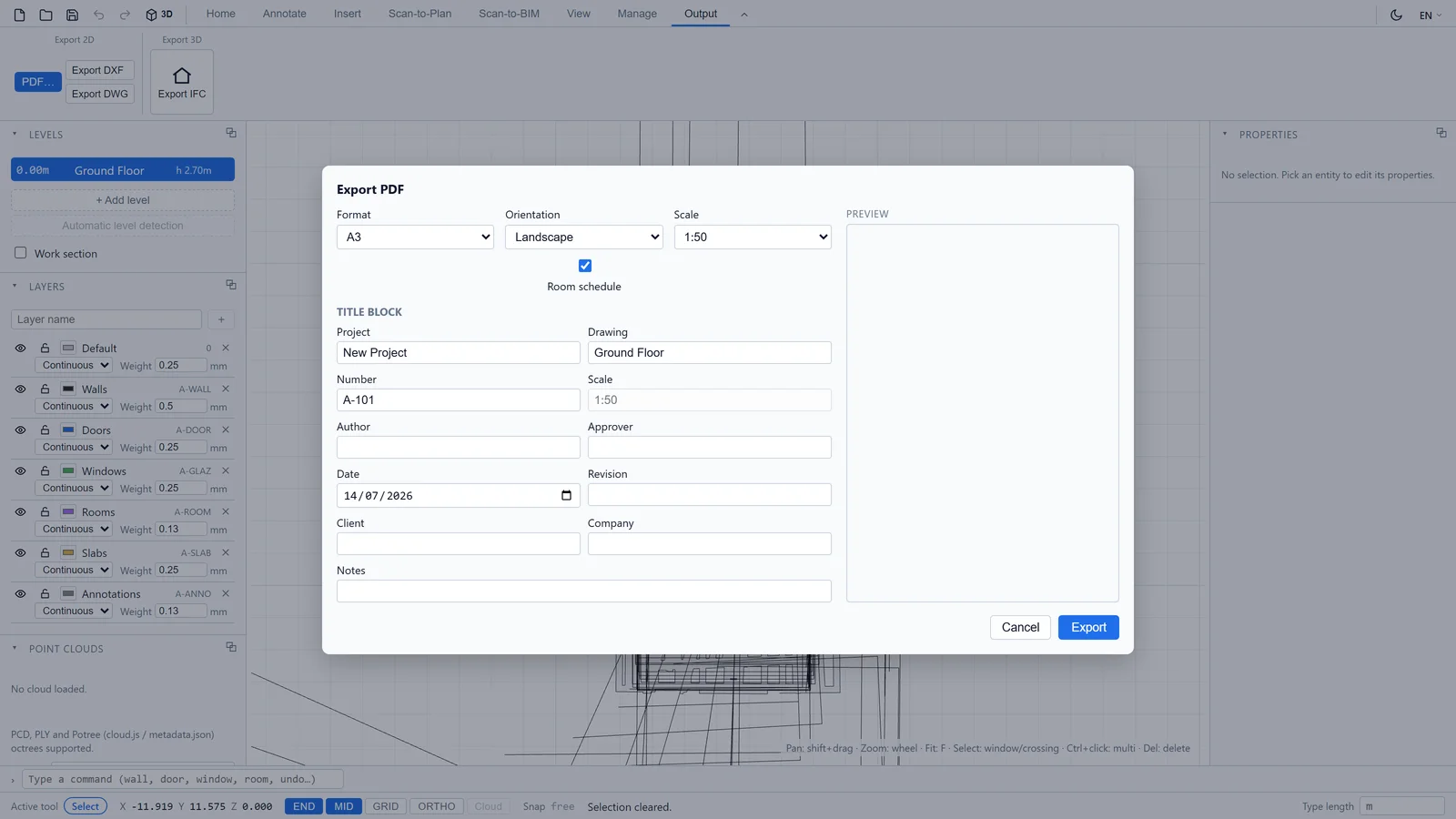Click the Author input field
This screenshot has width=1456, height=819.
coord(459,447)
